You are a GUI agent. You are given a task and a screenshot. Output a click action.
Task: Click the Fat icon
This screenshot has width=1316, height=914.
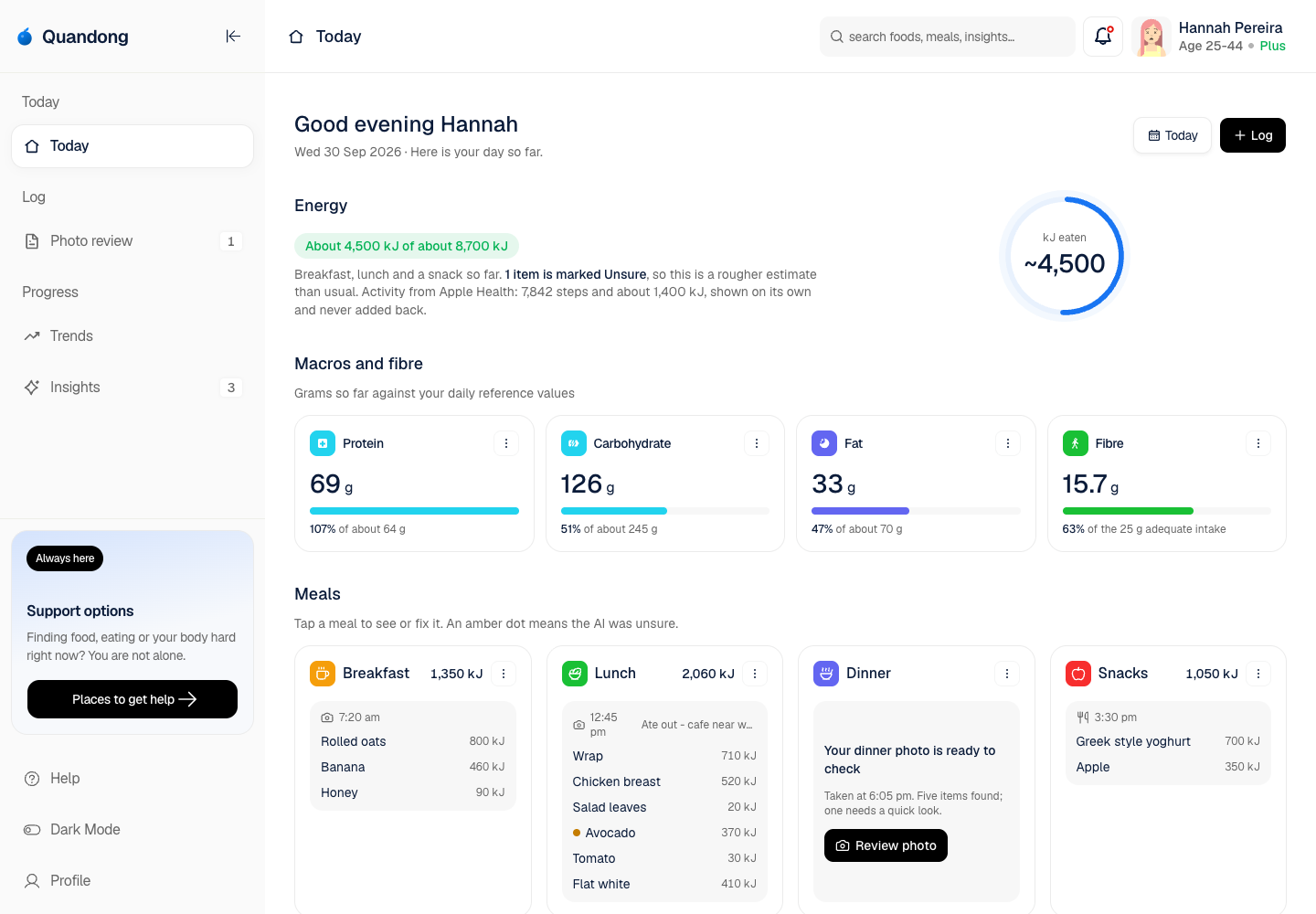pos(824,443)
